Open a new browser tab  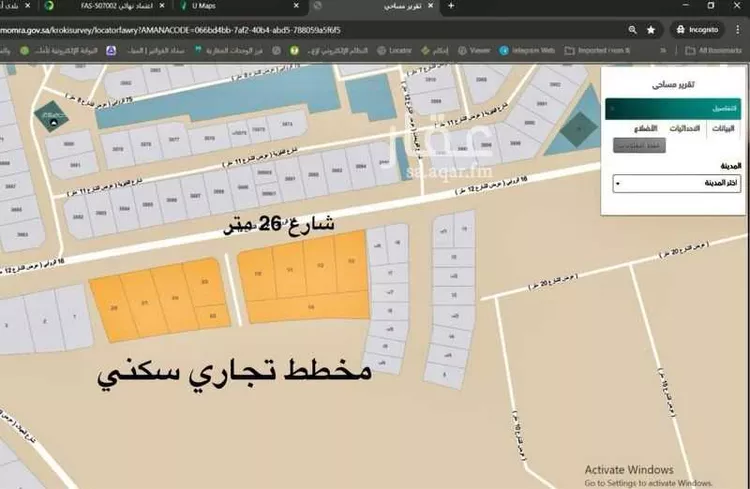[x=451, y=6]
